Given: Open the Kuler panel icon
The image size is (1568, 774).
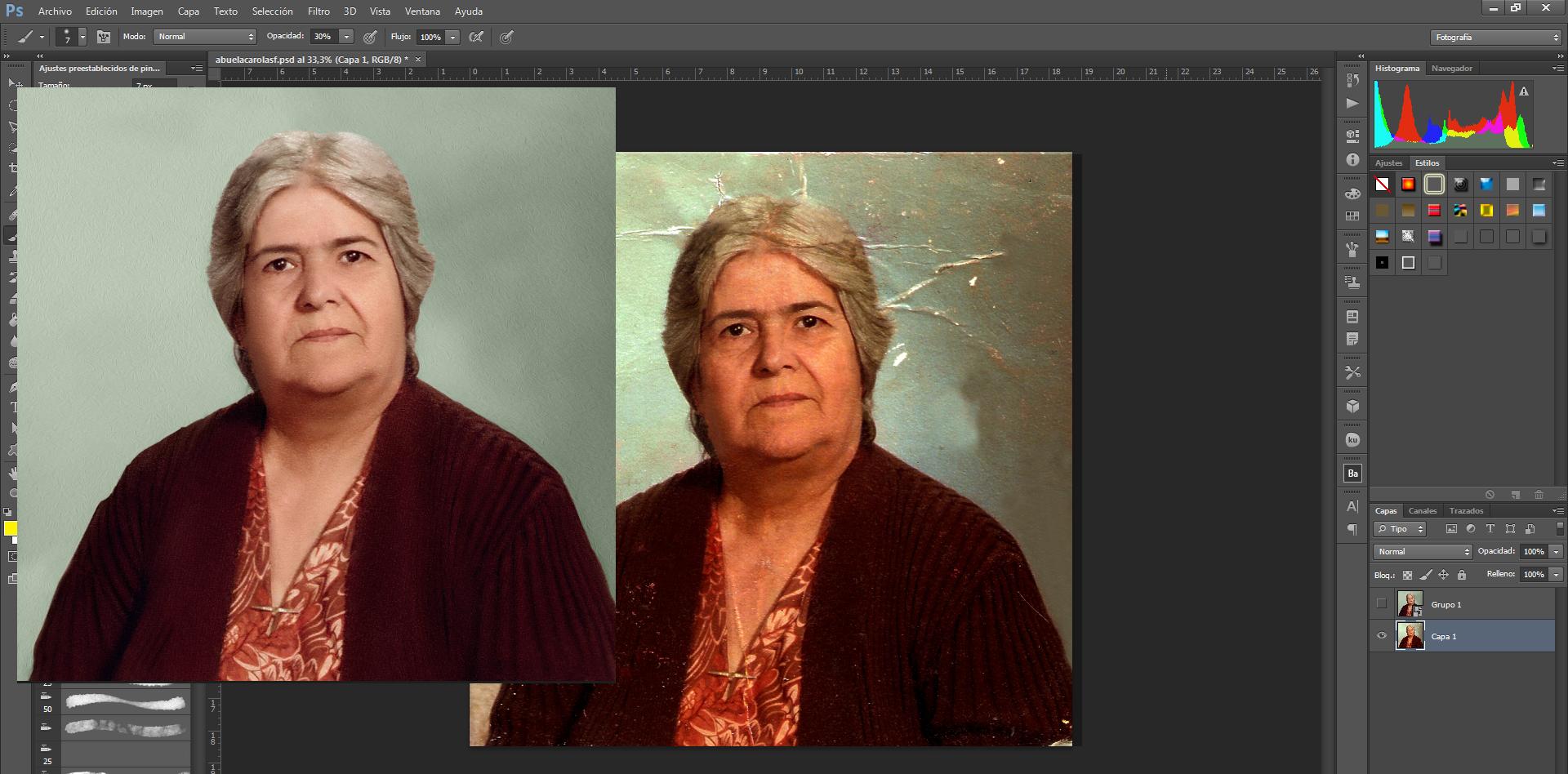Looking at the screenshot, I should (1352, 438).
